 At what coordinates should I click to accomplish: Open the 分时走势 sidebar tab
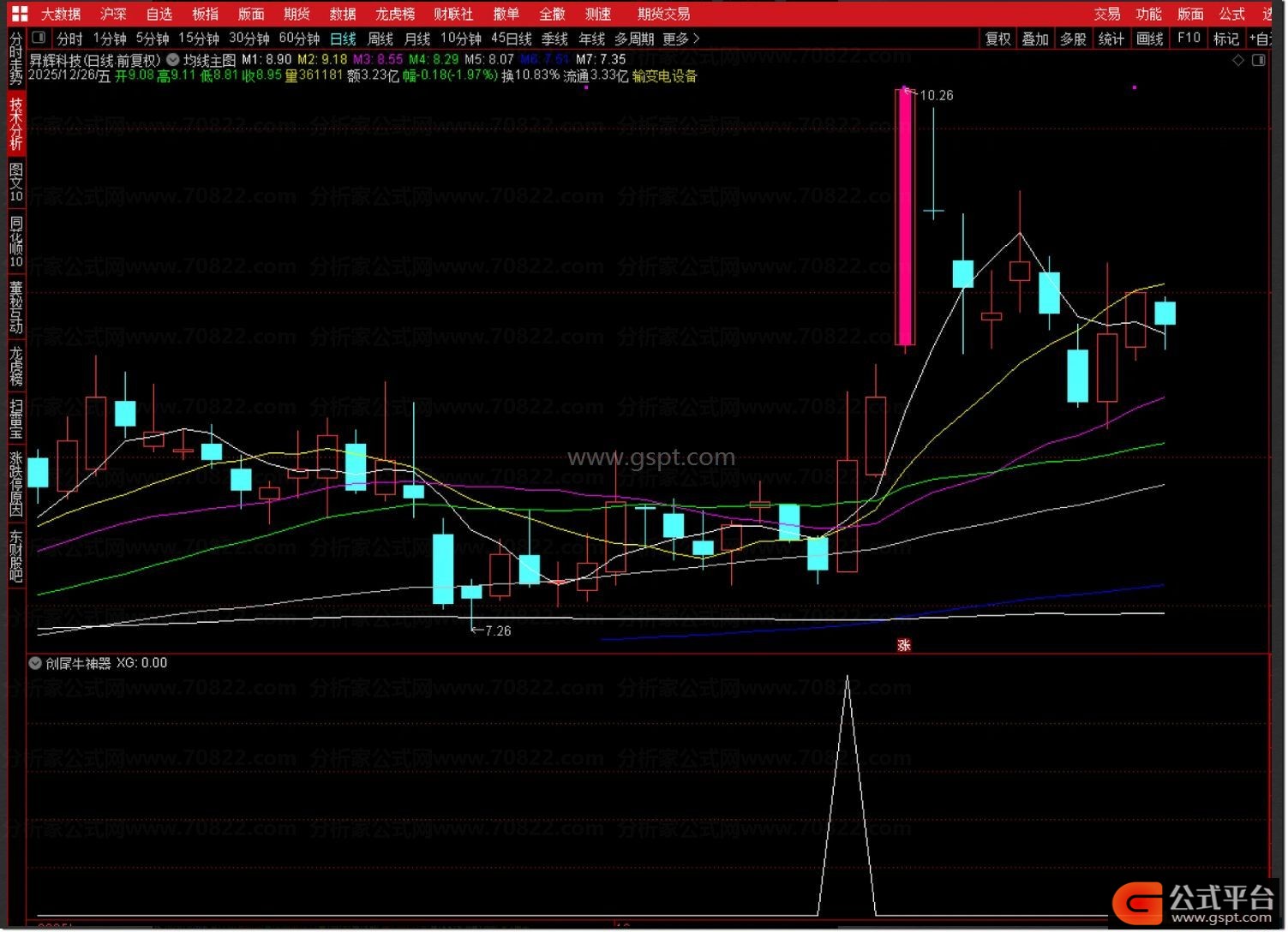click(x=15, y=58)
